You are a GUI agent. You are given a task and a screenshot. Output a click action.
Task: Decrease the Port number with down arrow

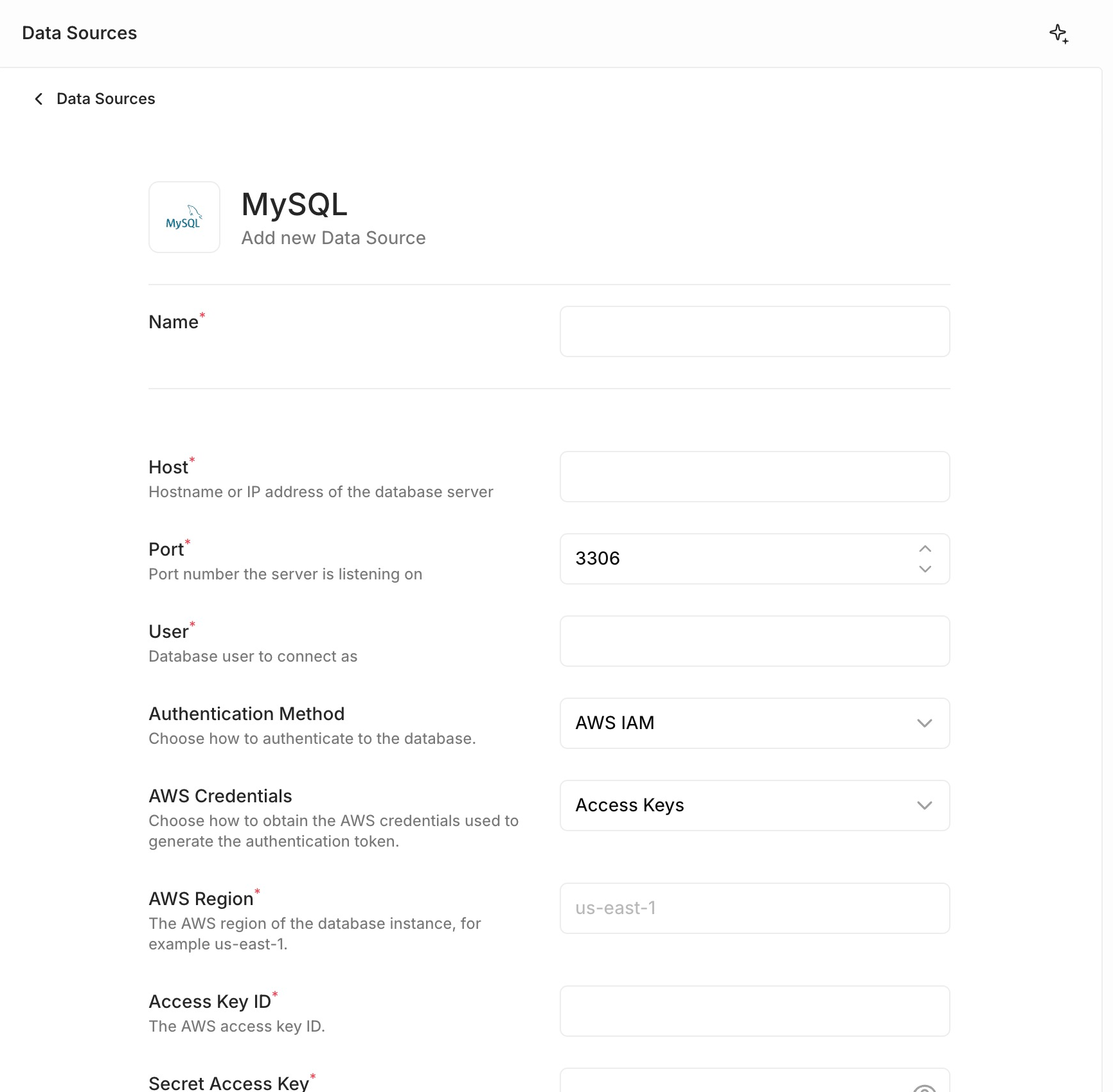click(x=925, y=569)
